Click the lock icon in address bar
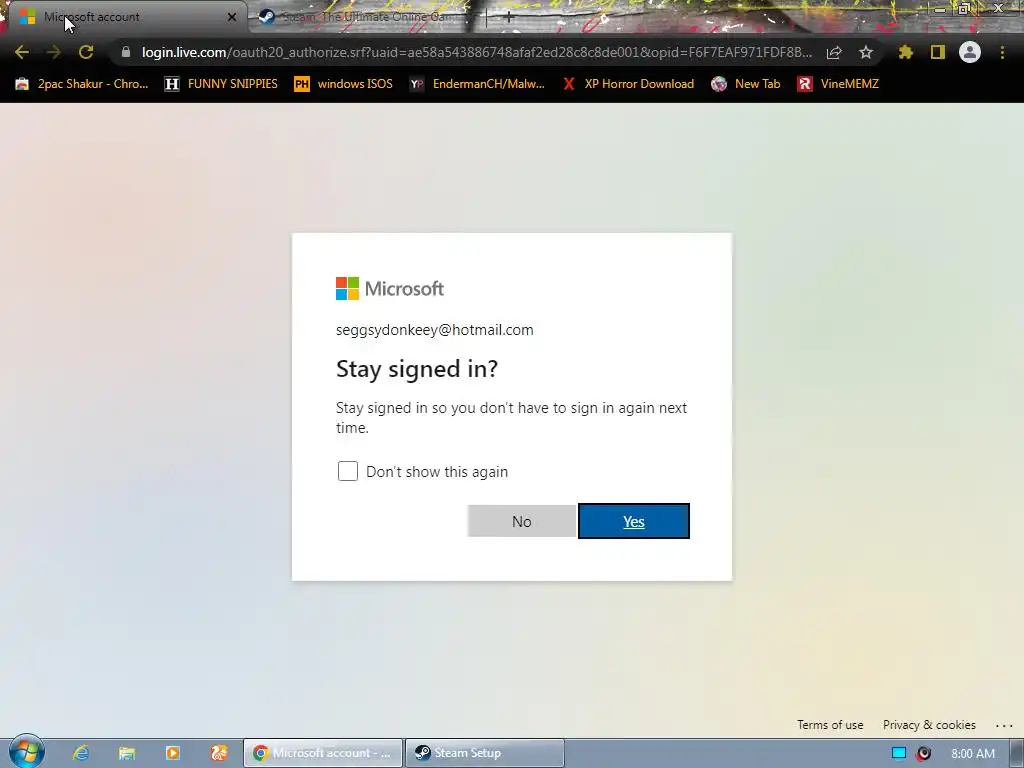Image resolution: width=1024 pixels, height=768 pixels. click(x=126, y=52)
